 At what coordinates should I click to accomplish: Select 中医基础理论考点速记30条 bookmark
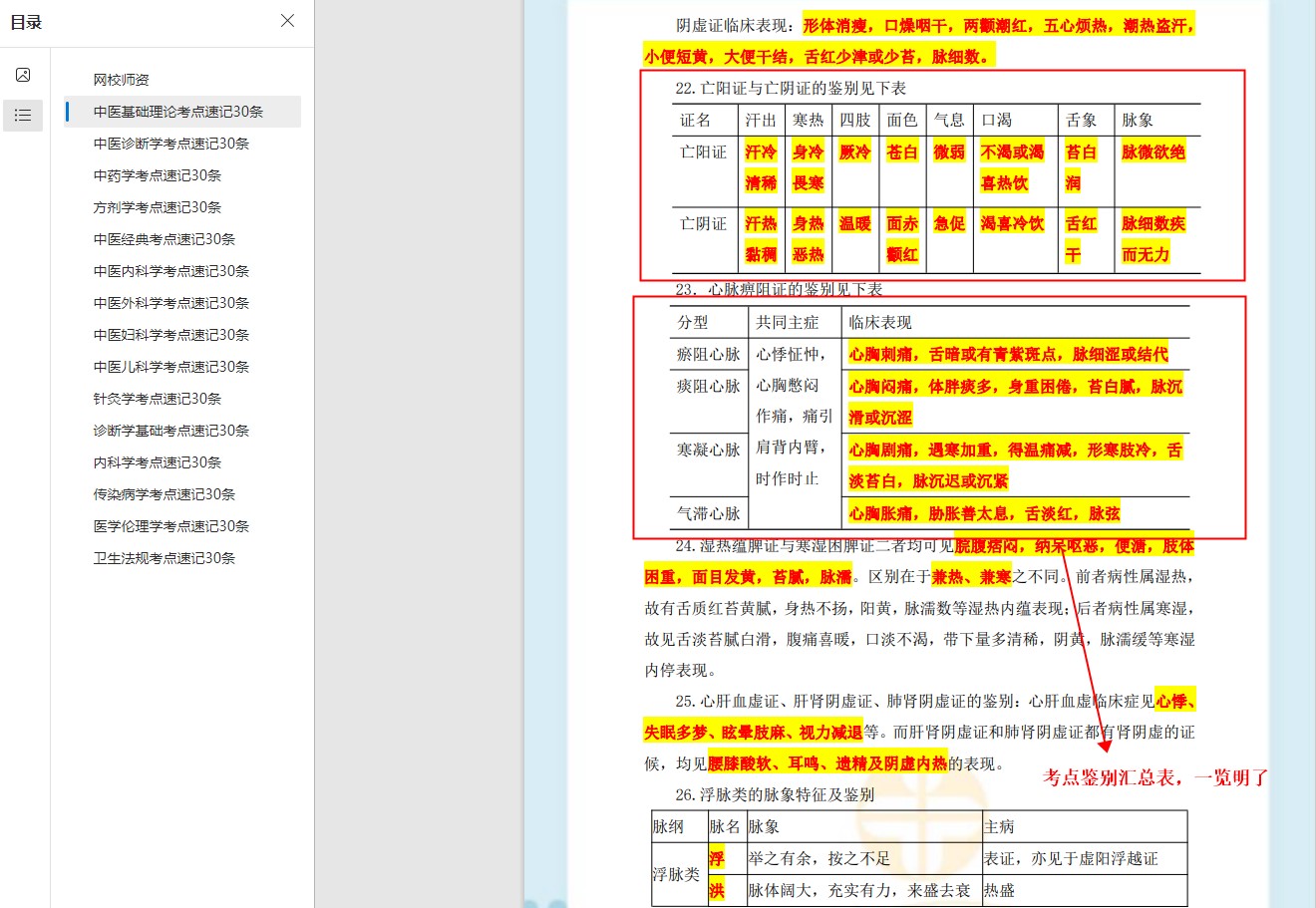(177, 112)
